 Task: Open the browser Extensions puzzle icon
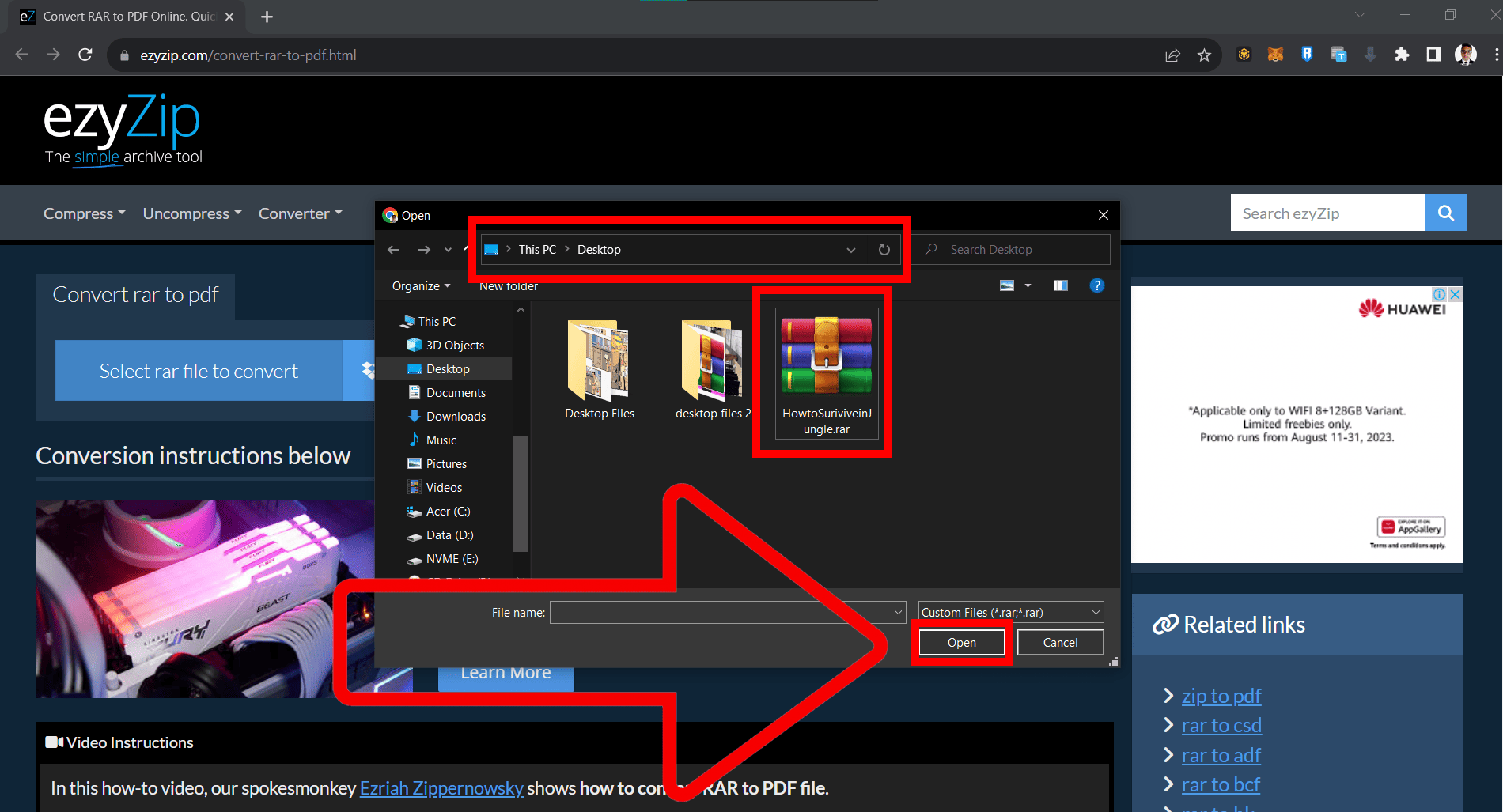coord(1402,55)
